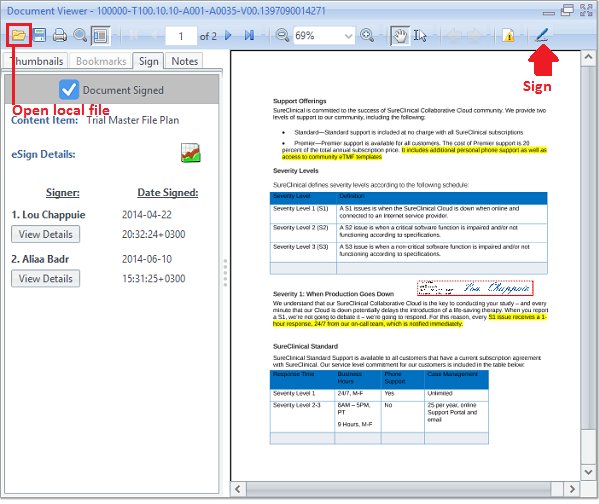
Task: Toggle the Document Signed checkbox
Action: point(69,90)
